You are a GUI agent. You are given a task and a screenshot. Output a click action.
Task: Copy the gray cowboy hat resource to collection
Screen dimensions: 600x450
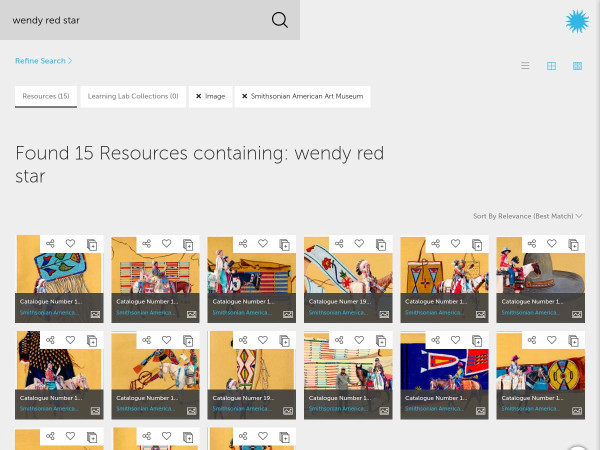[573, 244]
